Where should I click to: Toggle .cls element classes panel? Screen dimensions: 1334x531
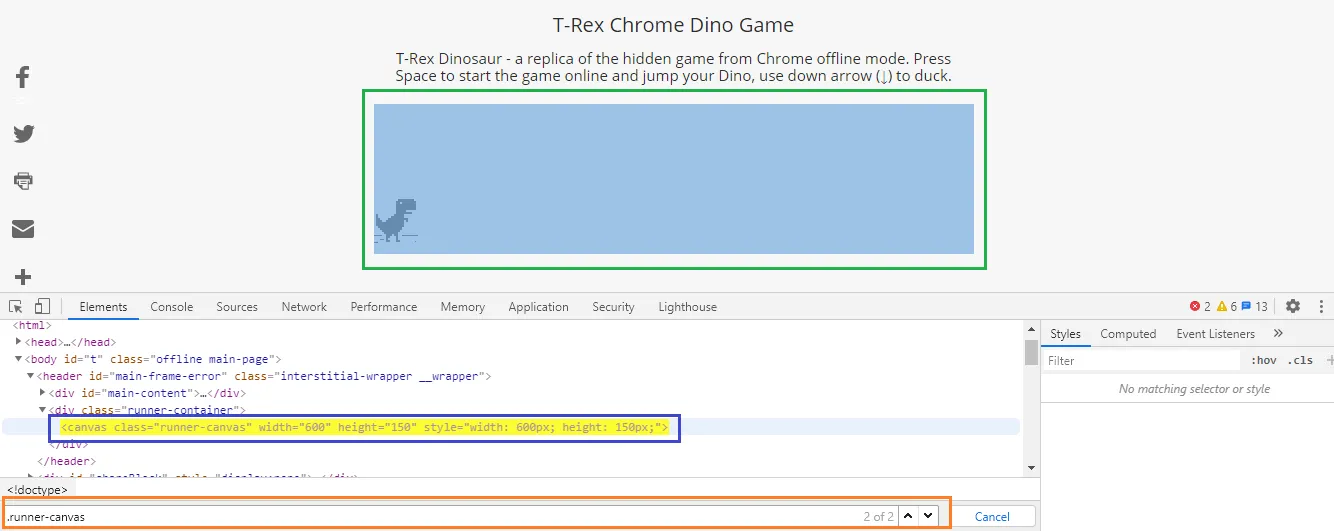tap(1300, 360)
